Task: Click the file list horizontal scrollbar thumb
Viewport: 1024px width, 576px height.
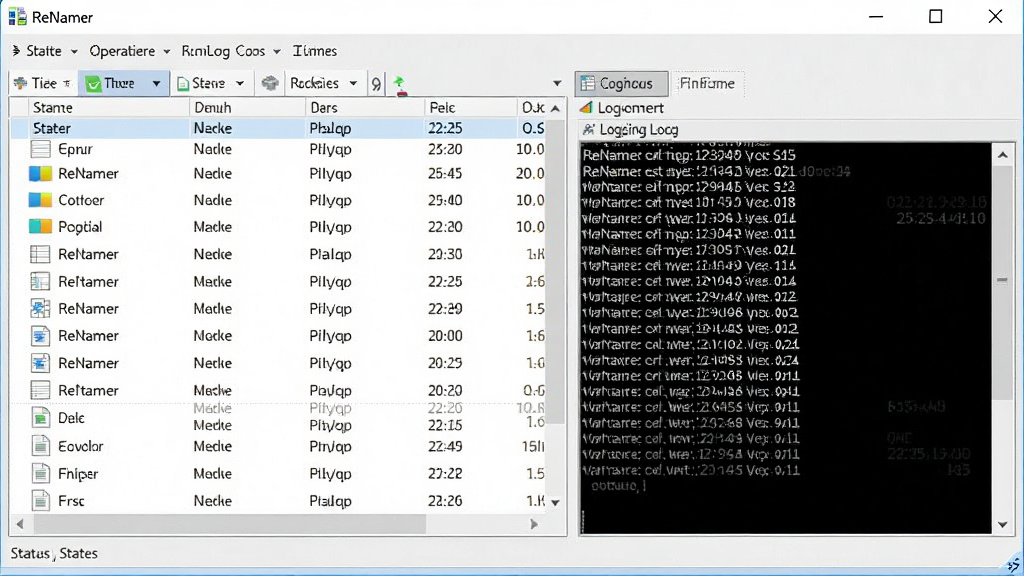Action: 230,524
